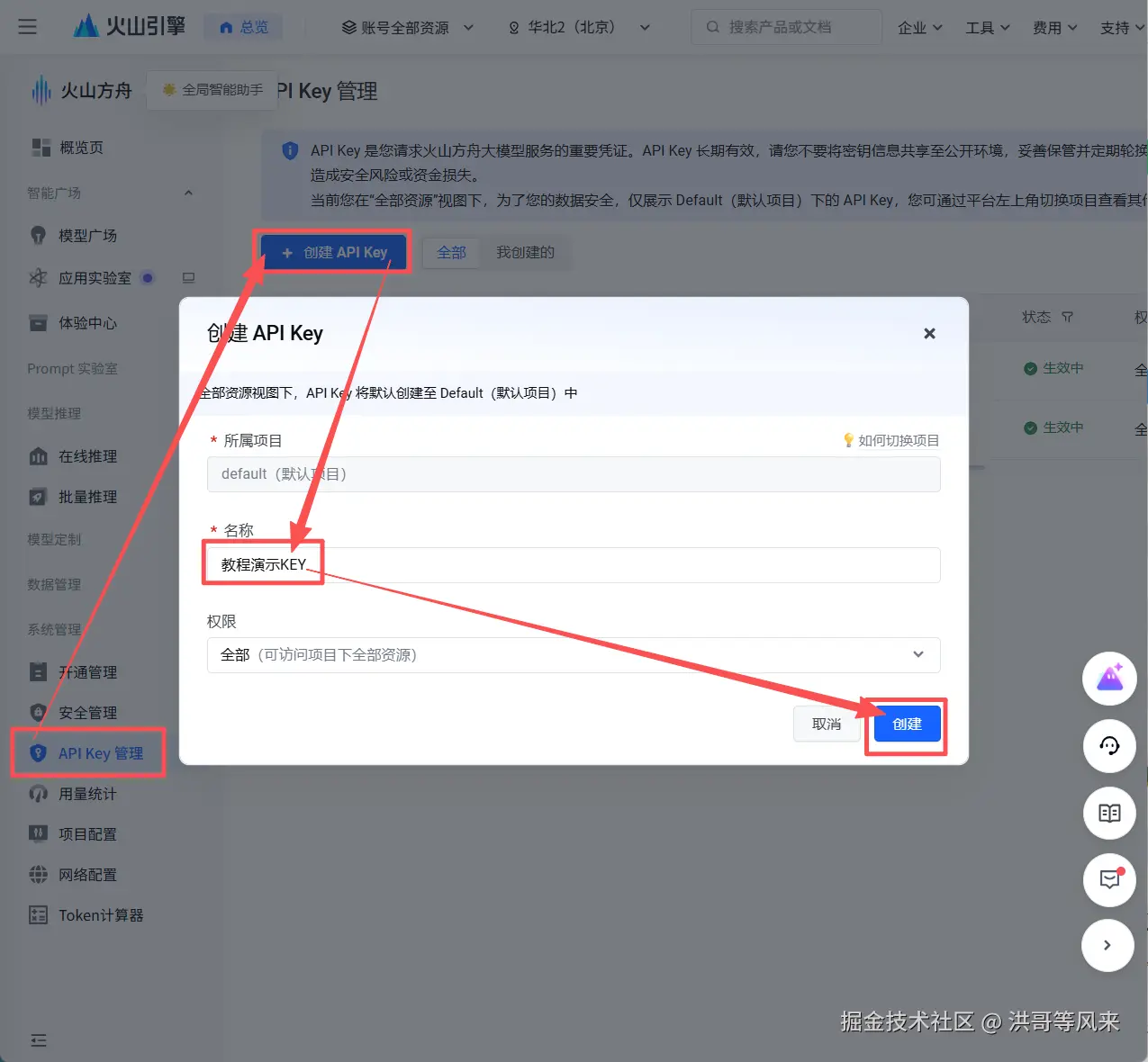Open 安全管理 in sidebar
The image size is (1148, 1062).
pyautogui.click(x=87, y=713)
